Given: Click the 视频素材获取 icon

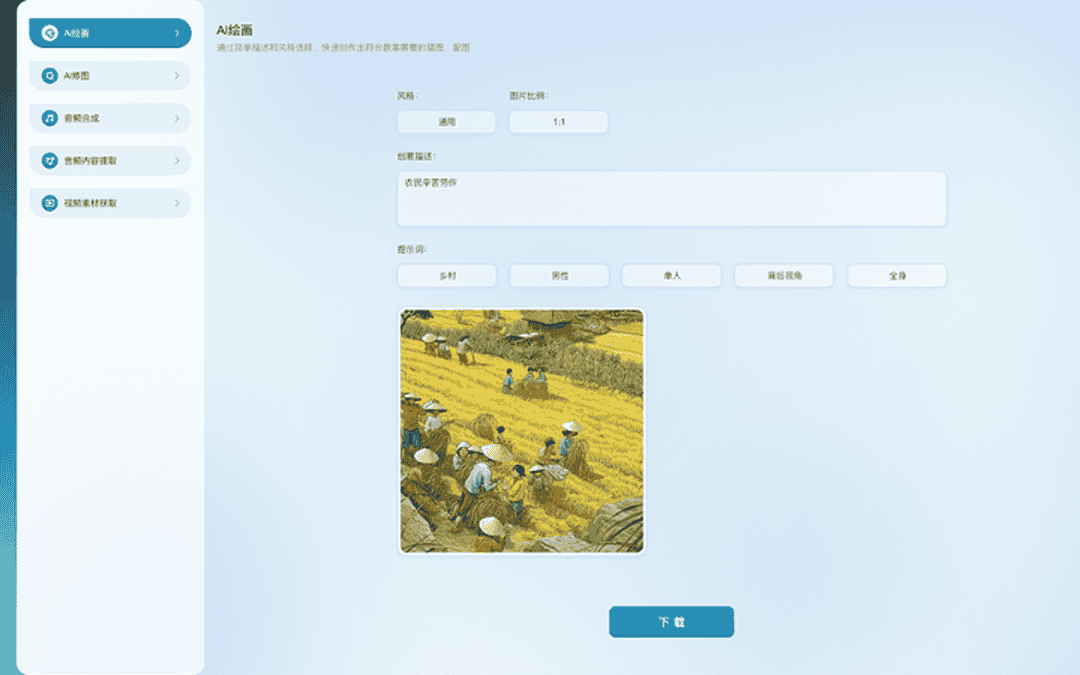Looking at the screenshot, I should tap(50, 203).
